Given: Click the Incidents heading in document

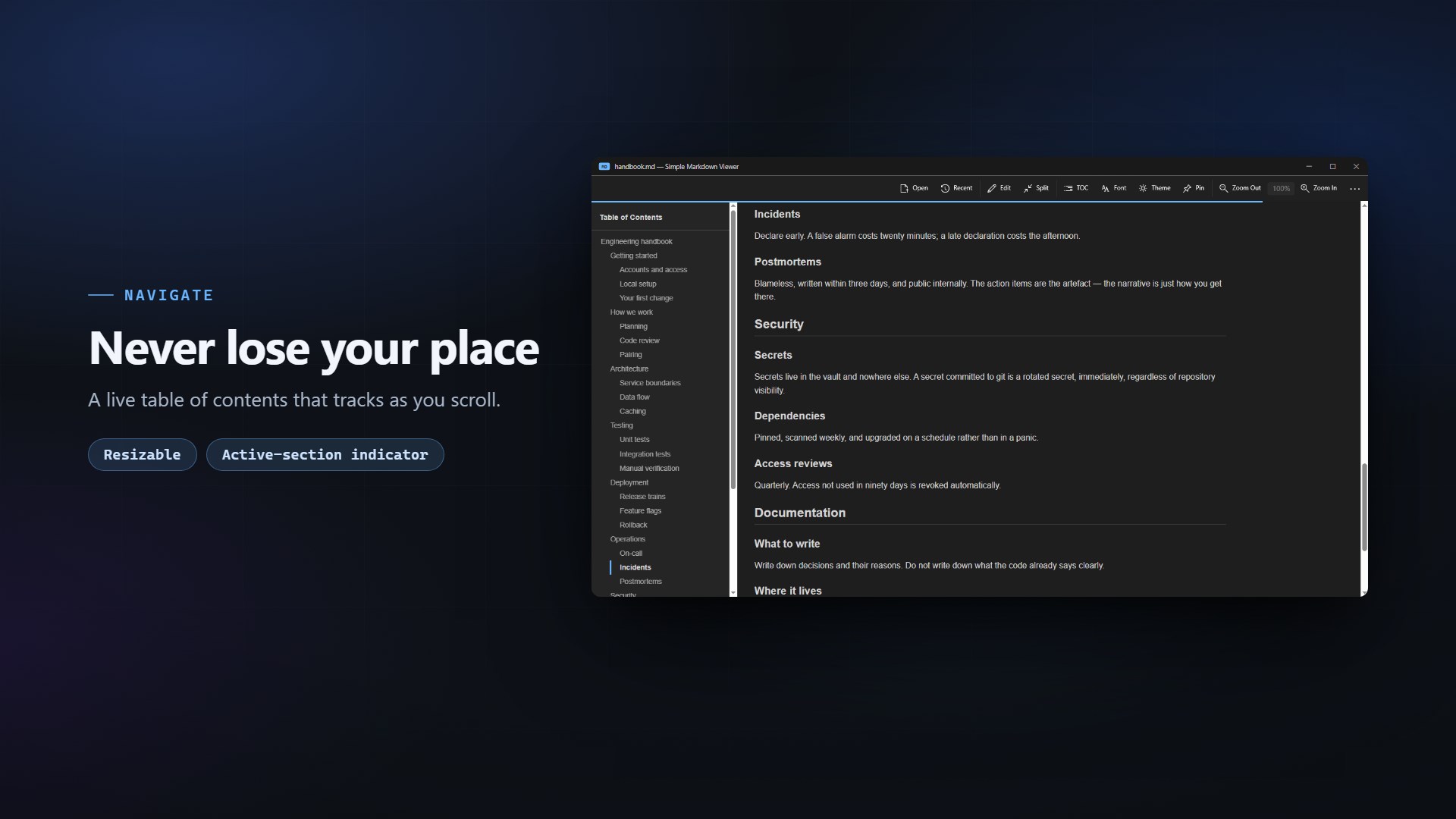Looking at the screenshot, I should [x=777, y=215].
